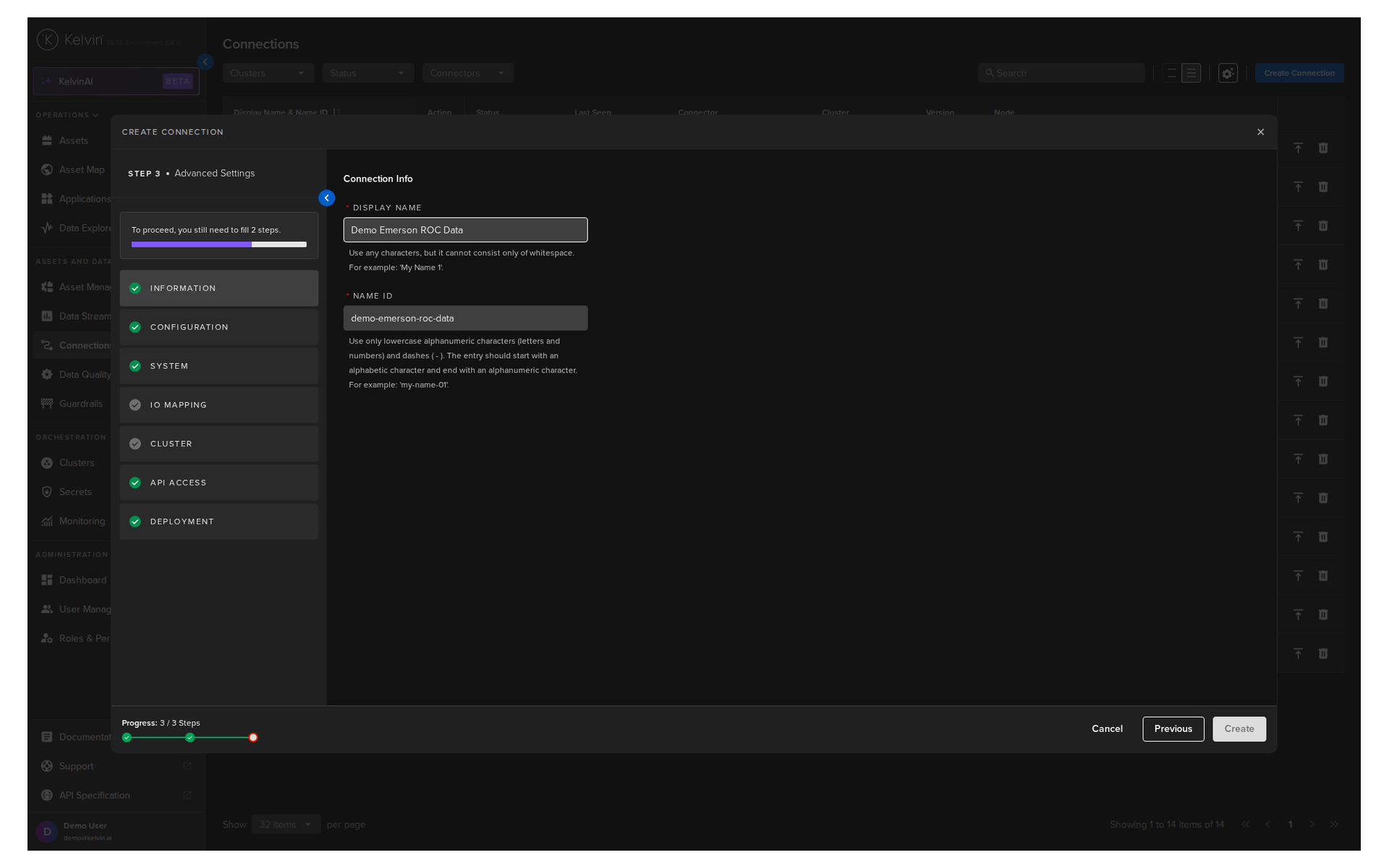
Task: Close the Create Connection dialog
Action: pos(1260,132)
